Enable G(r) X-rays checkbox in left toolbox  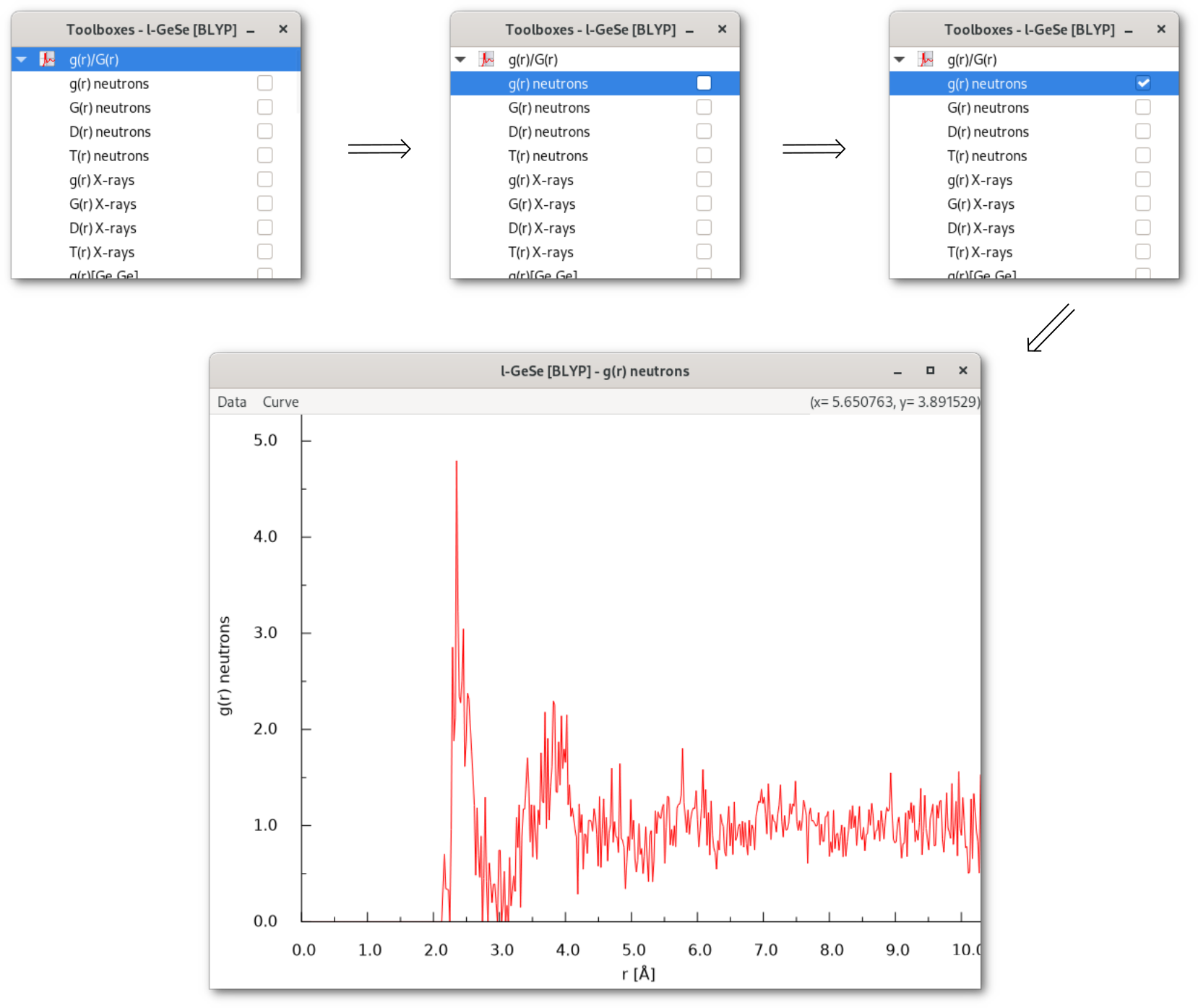pos(265,204)
